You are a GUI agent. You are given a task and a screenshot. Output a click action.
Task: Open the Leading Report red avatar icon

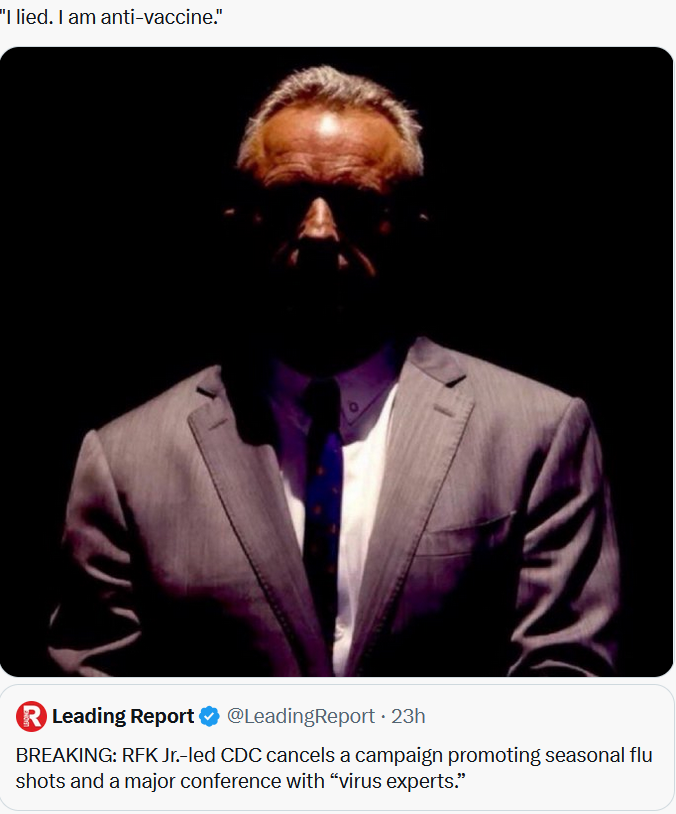[31, 716]
